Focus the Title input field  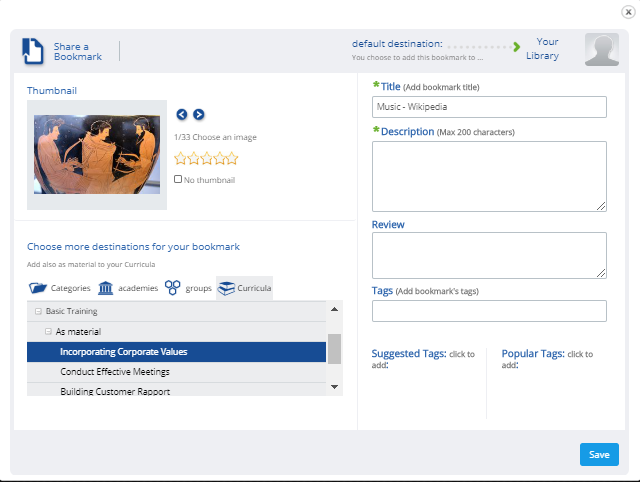click(489, 107)
